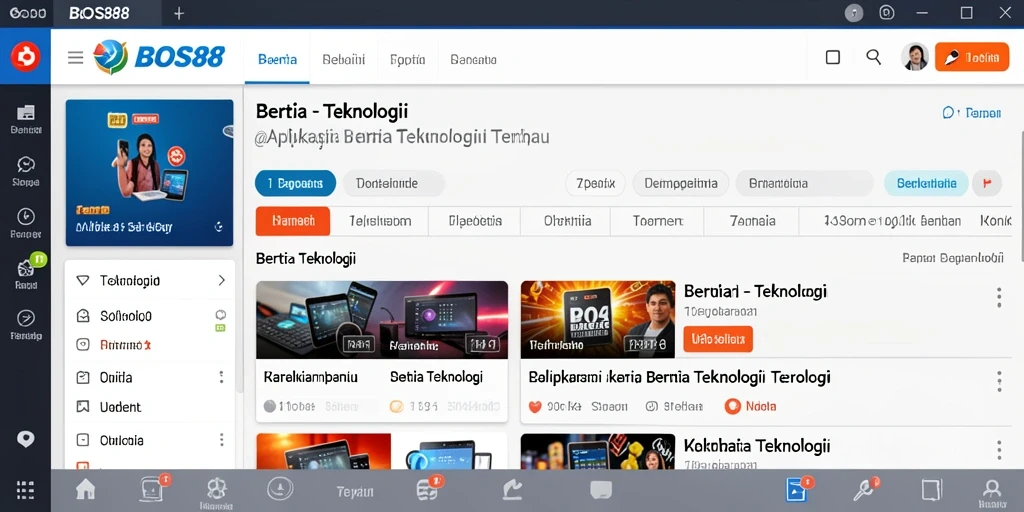Click the square icon in the header

coord(833,57)
